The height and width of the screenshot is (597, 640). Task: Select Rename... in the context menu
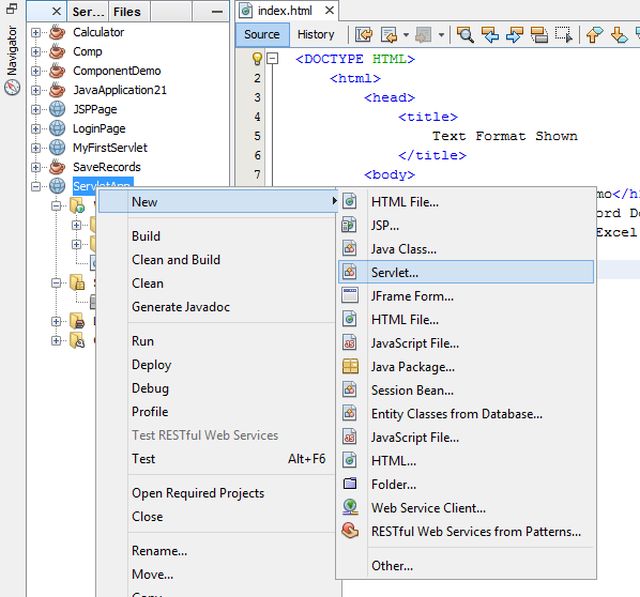tap(160, 551)
